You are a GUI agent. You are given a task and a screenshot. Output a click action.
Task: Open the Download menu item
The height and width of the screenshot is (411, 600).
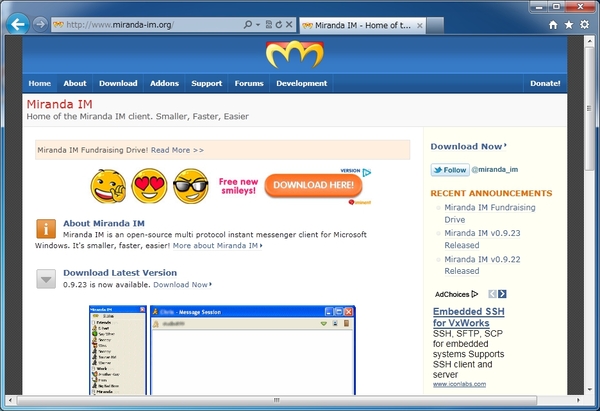pos(118,83)
